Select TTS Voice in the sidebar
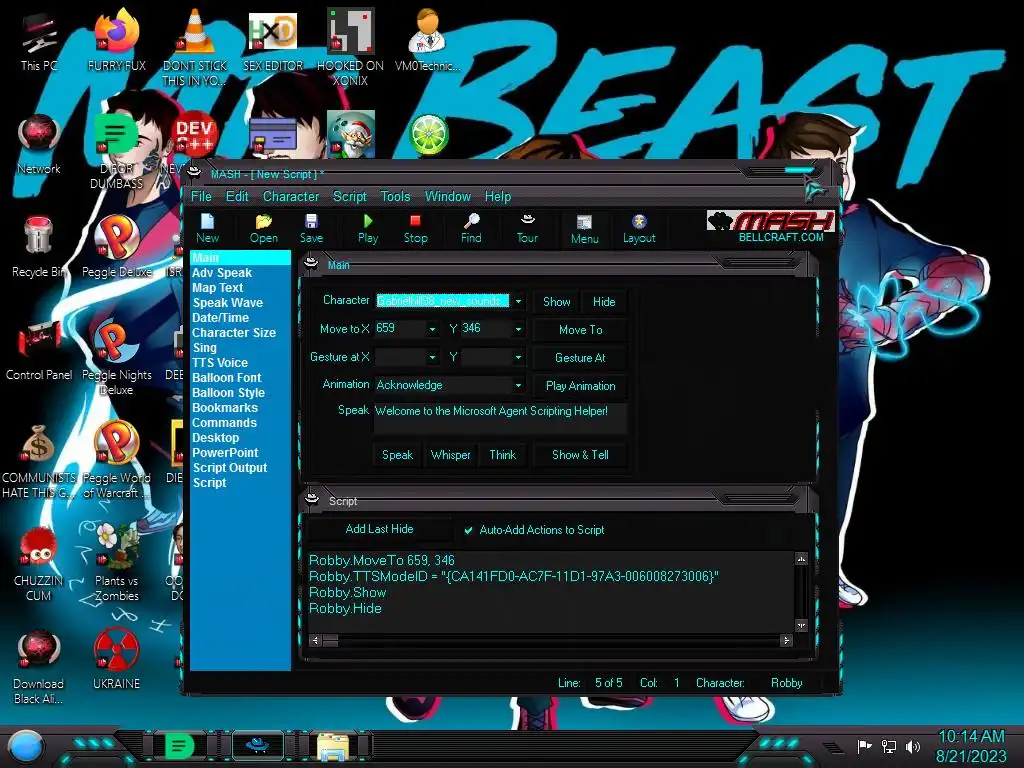The width and height of the screenshot is (1024, 768). tap(220, 363)
